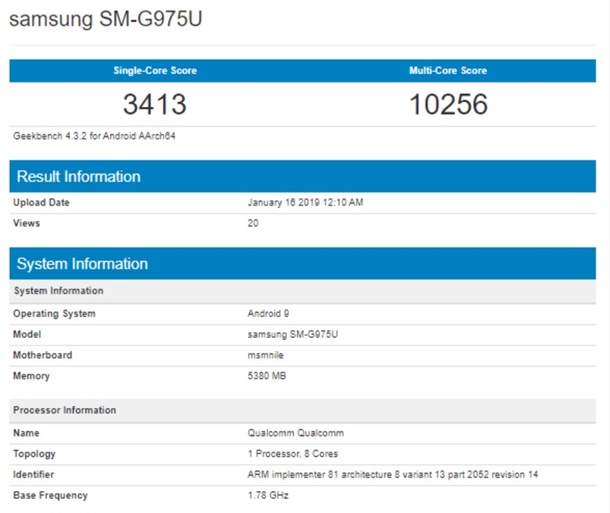Image resolution: width=610 pixels, height=513 pixels.
Task: Click the Memory value 5380 MB
Action: [268, 375]
